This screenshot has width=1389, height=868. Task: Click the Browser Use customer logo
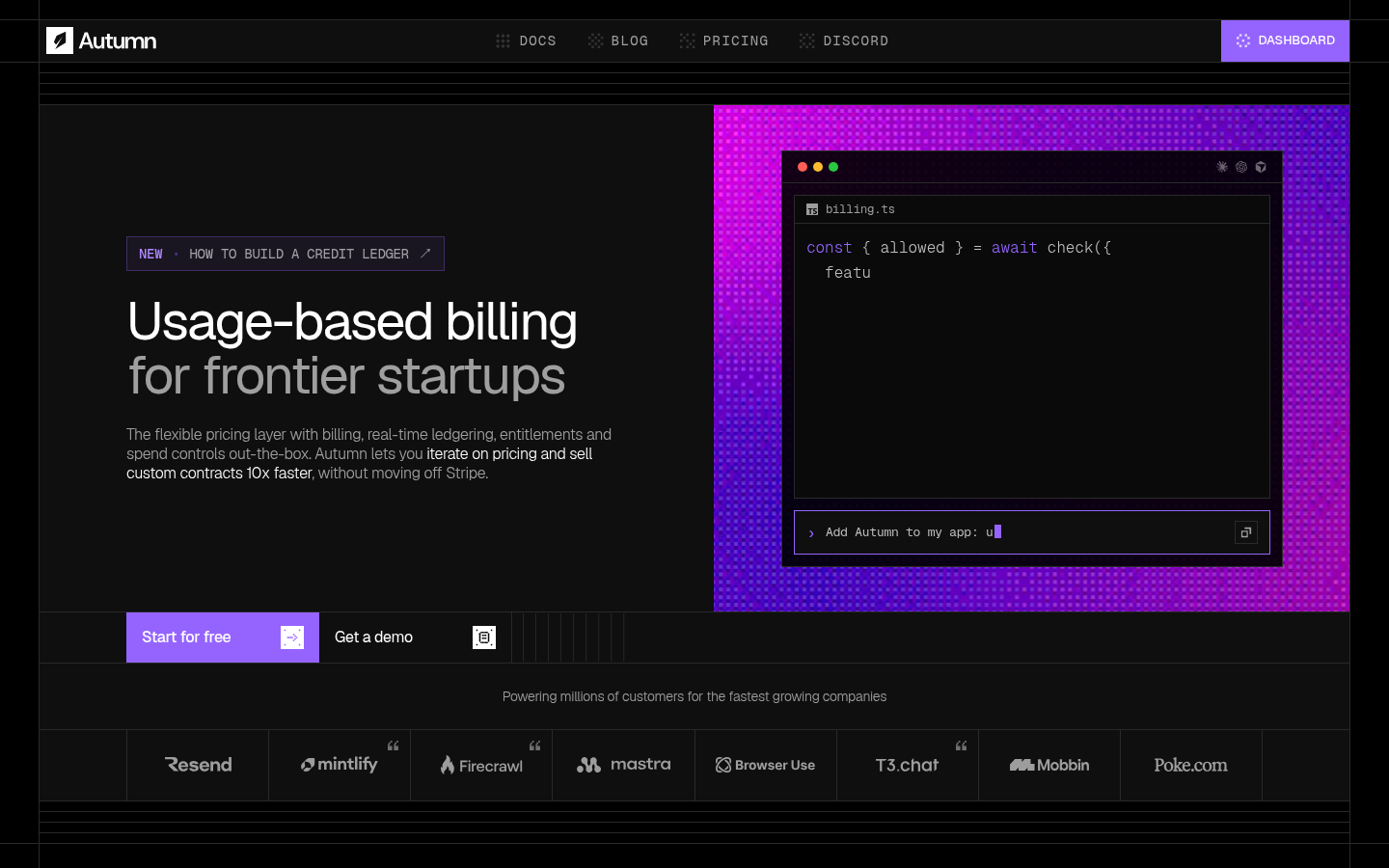(x=766, y=765)
